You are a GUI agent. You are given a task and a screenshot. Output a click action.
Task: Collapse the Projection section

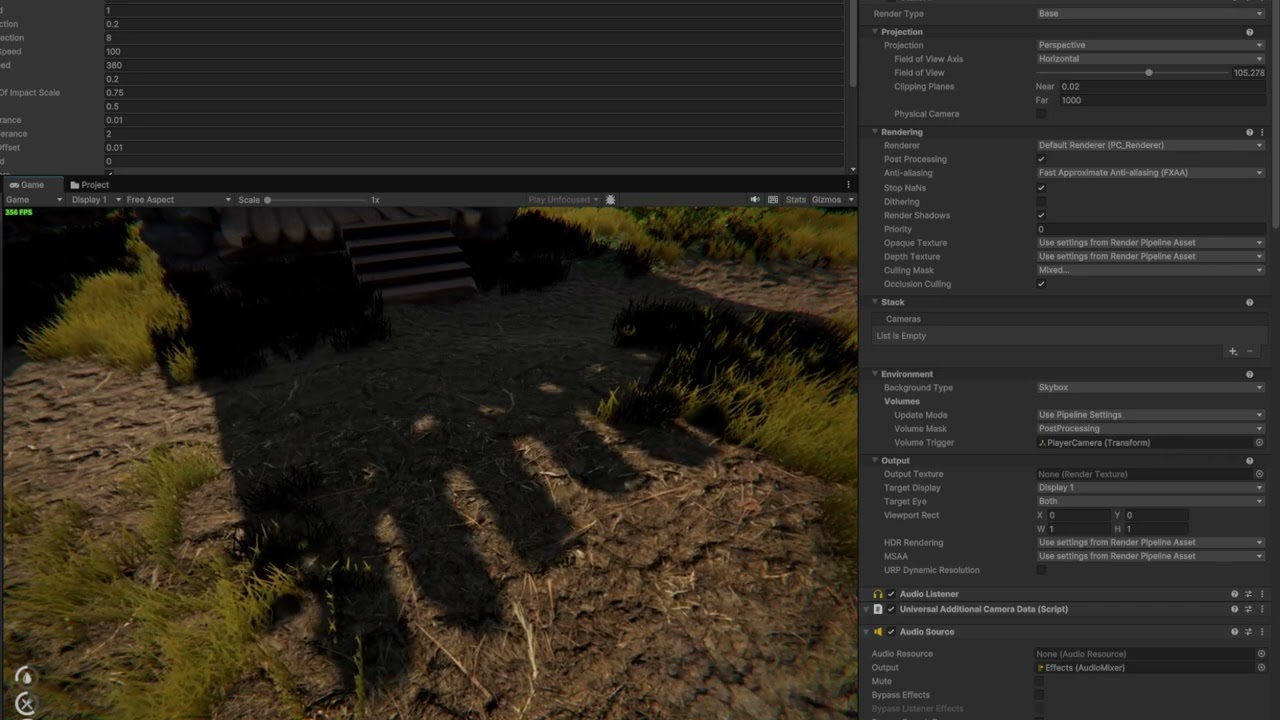[875, 31]
